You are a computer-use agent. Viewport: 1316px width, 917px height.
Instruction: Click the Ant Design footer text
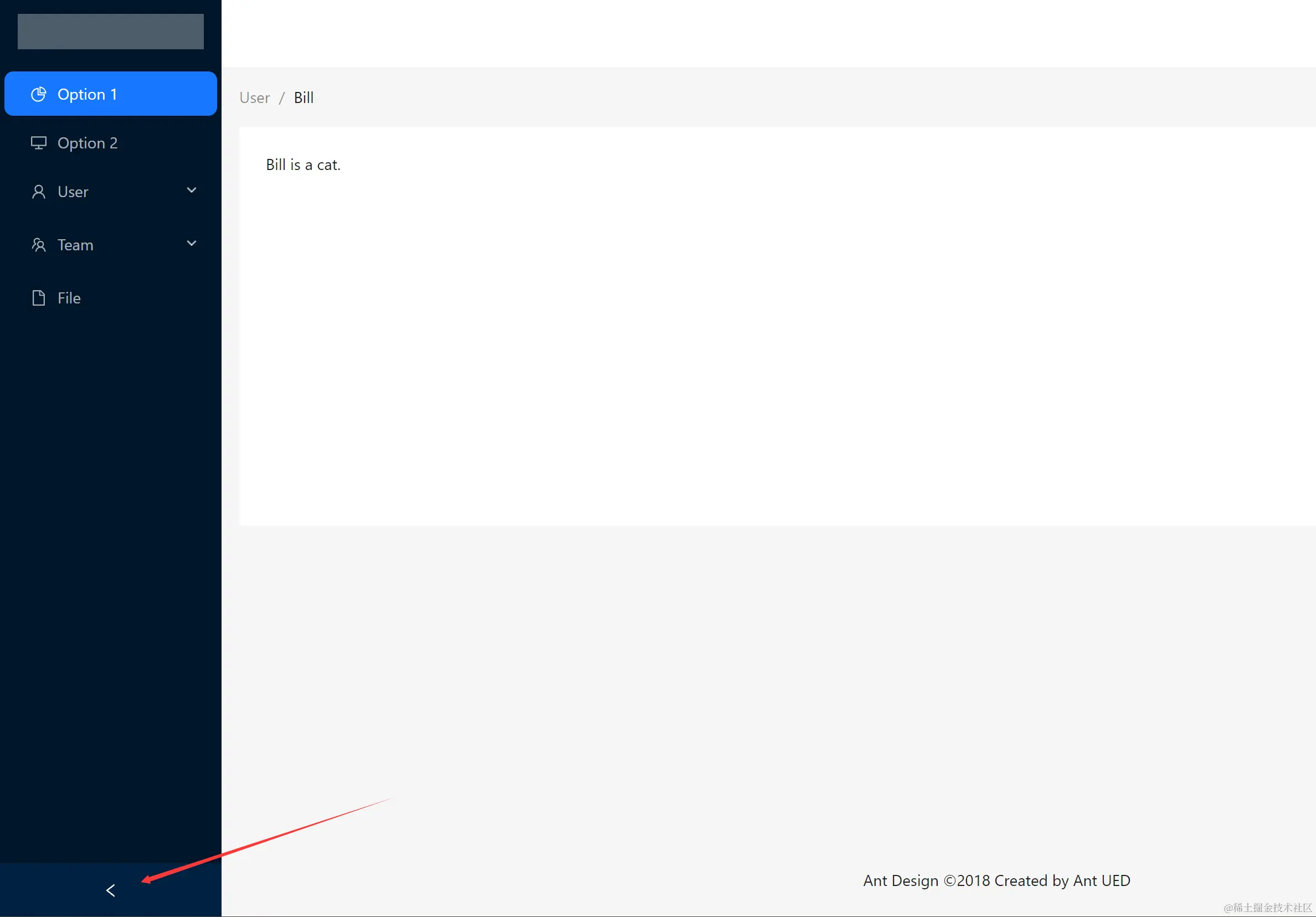(x=996, y=880)
